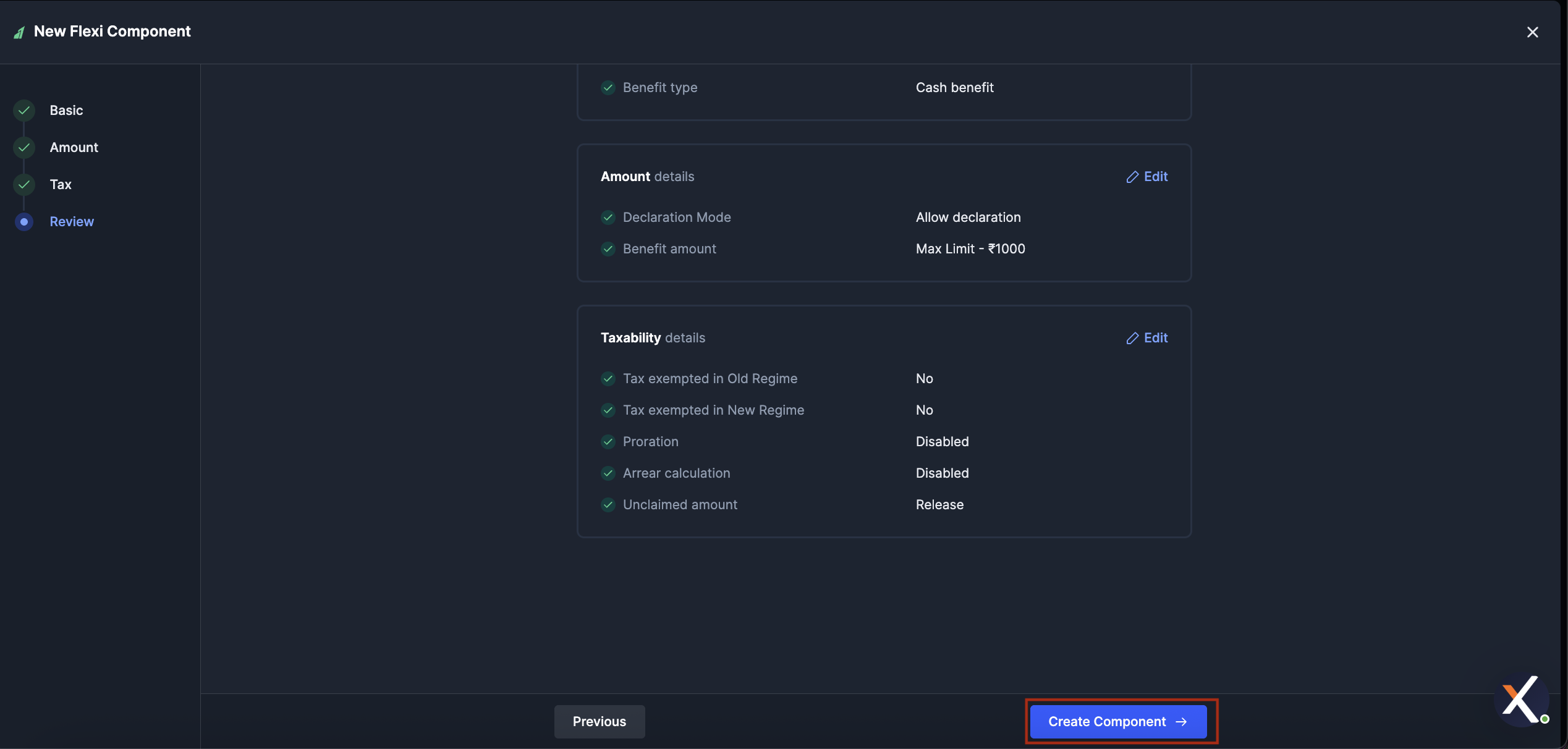Click checkmark next to Tax exempted in Old Regime
Screen dimensions: 1568x749
pos(608,379)
